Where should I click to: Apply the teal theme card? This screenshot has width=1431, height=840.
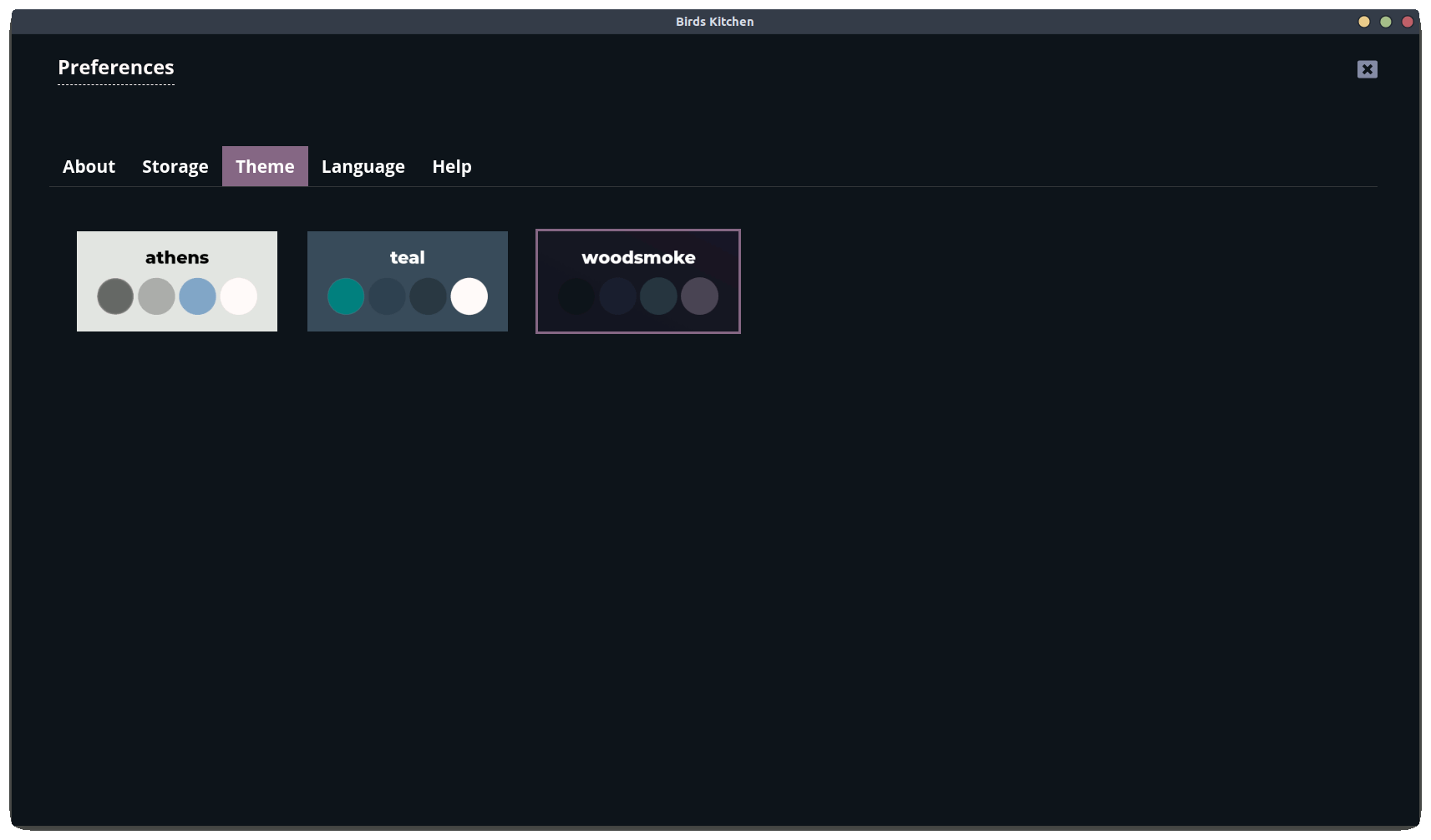408,281
